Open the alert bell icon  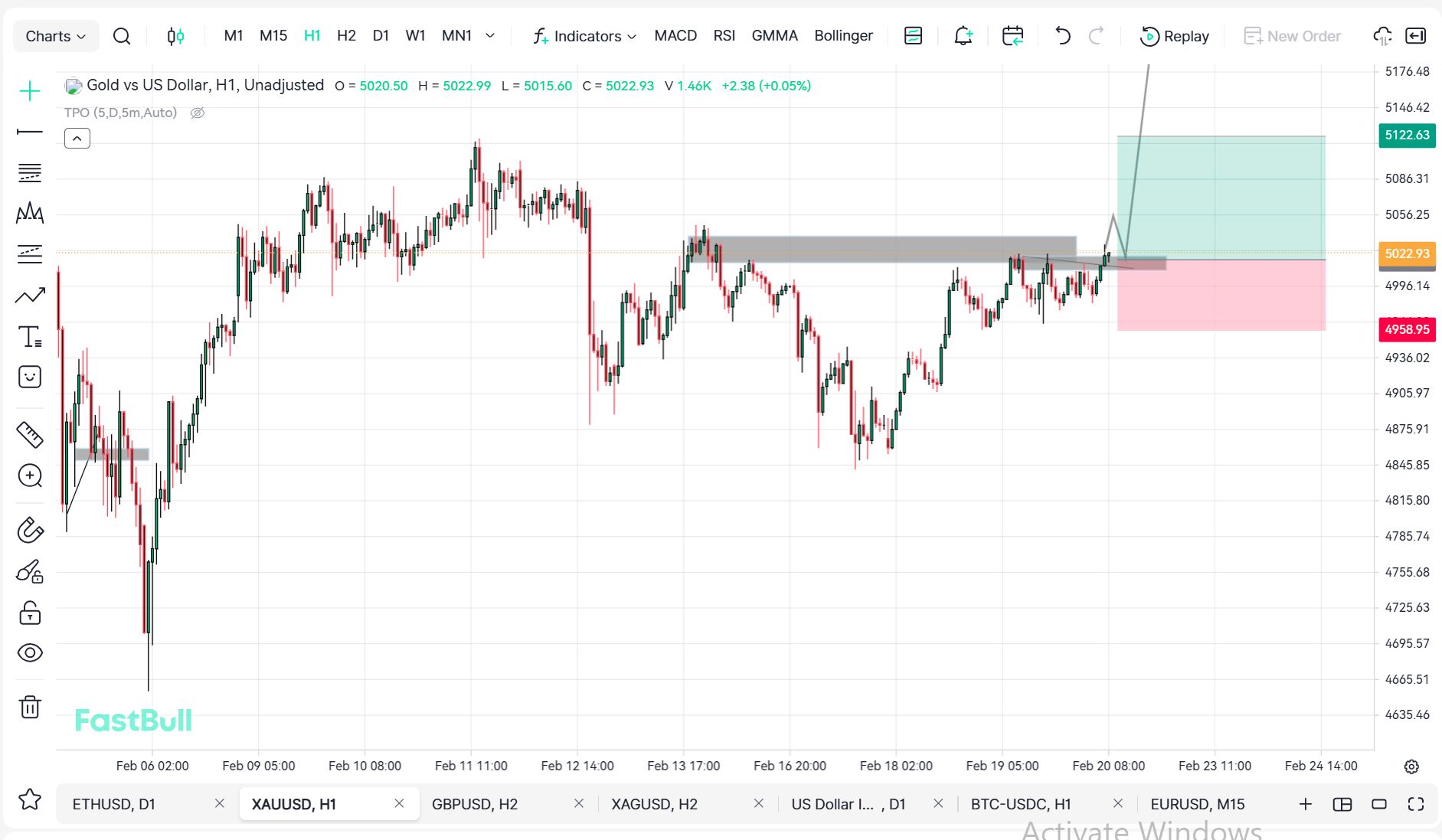pos(963,36)
